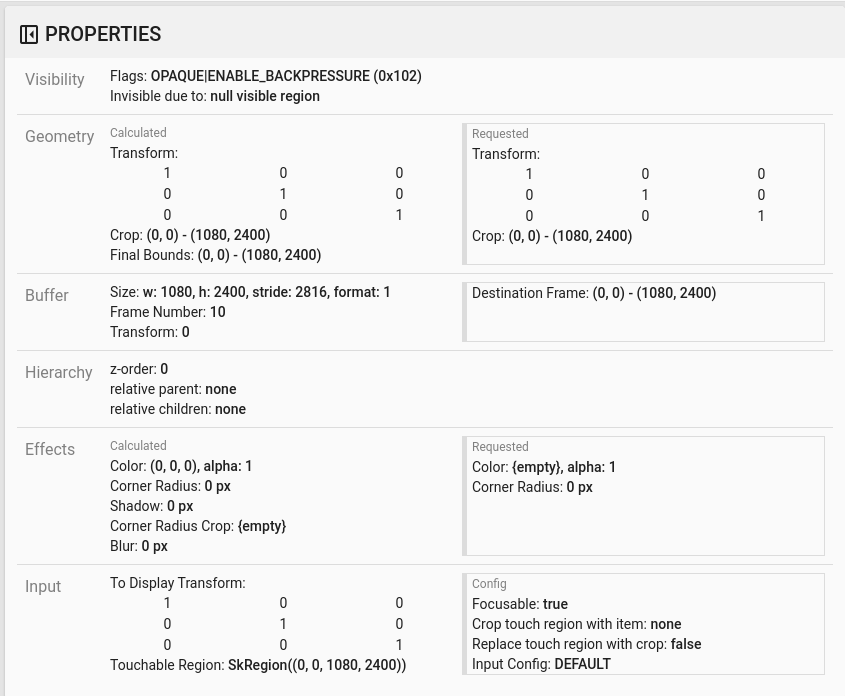
Task: Click the null visible region text
Action: click(x=264, y=96)
